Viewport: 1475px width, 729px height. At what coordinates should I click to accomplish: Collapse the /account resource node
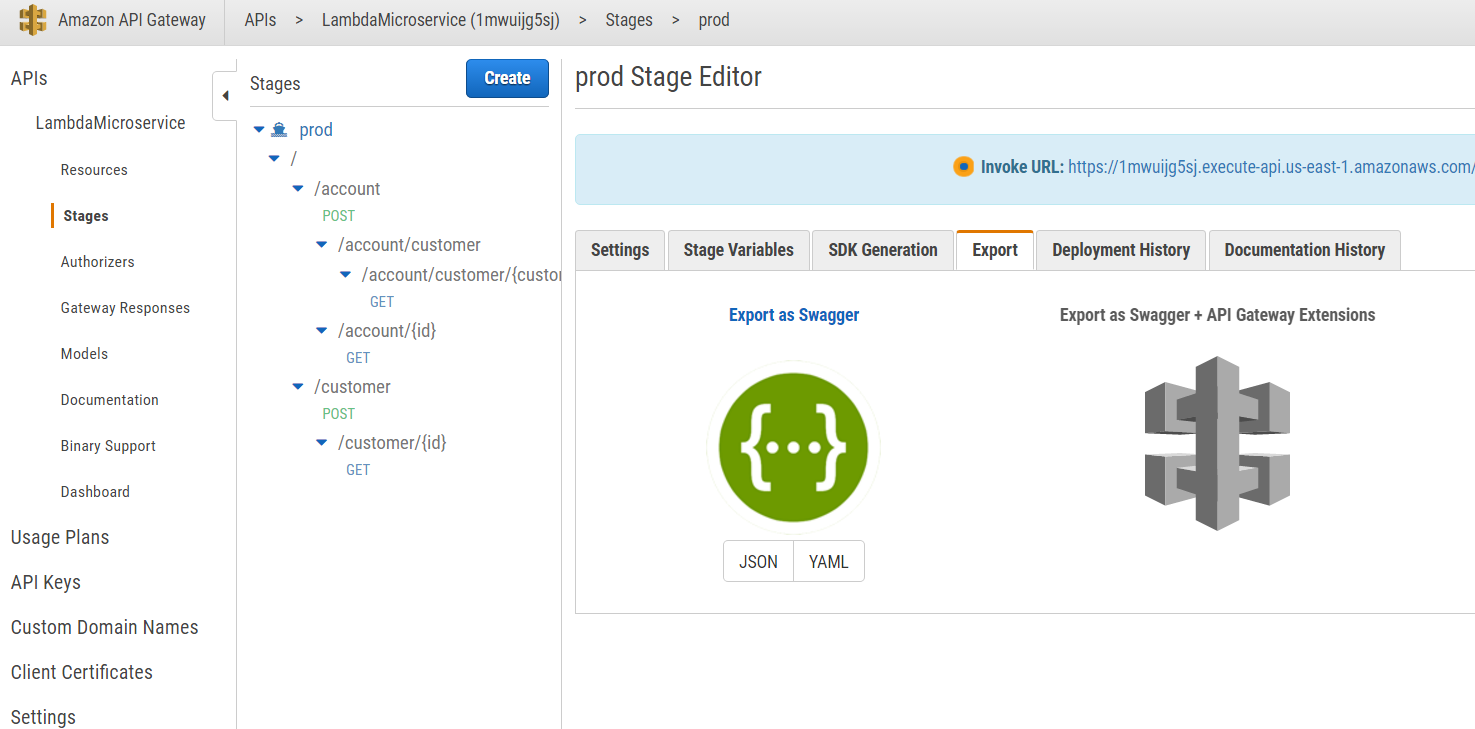297,188
